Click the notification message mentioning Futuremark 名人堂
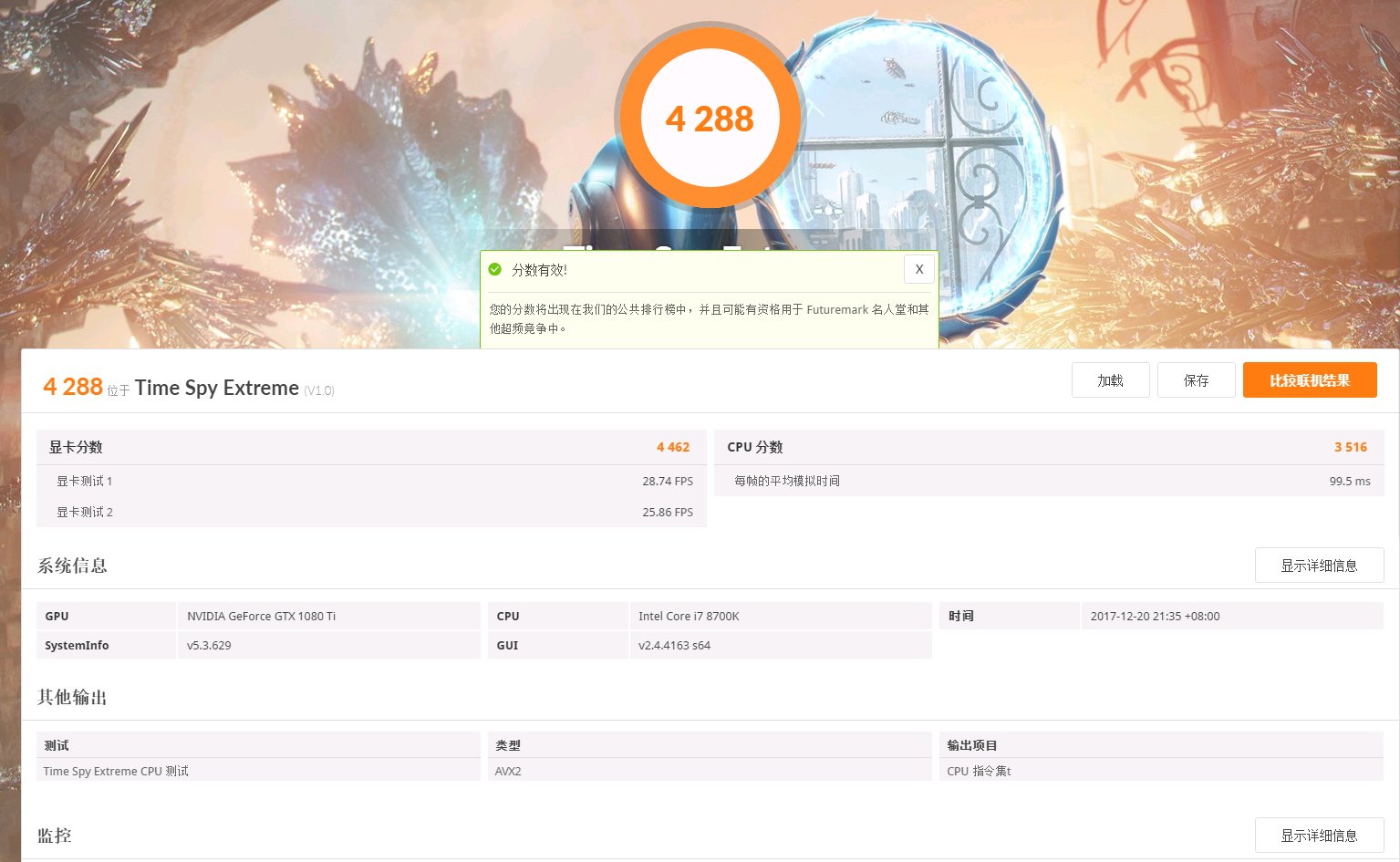Viewport: 1400px width, 862px height. tap(709, 318)
